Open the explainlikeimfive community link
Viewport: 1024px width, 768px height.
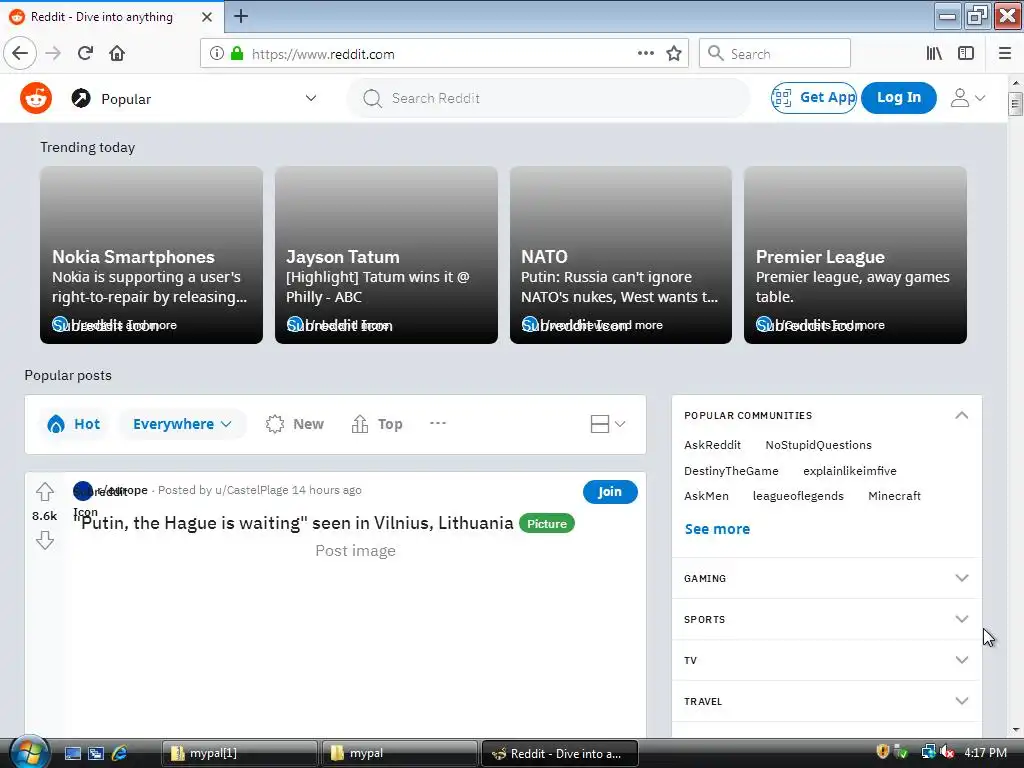pos(850,471)
